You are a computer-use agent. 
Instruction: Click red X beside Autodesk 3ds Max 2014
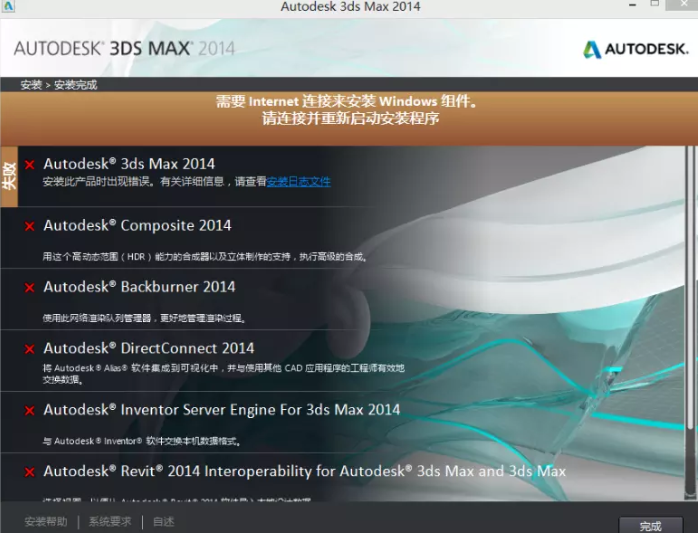click(29, 165)
